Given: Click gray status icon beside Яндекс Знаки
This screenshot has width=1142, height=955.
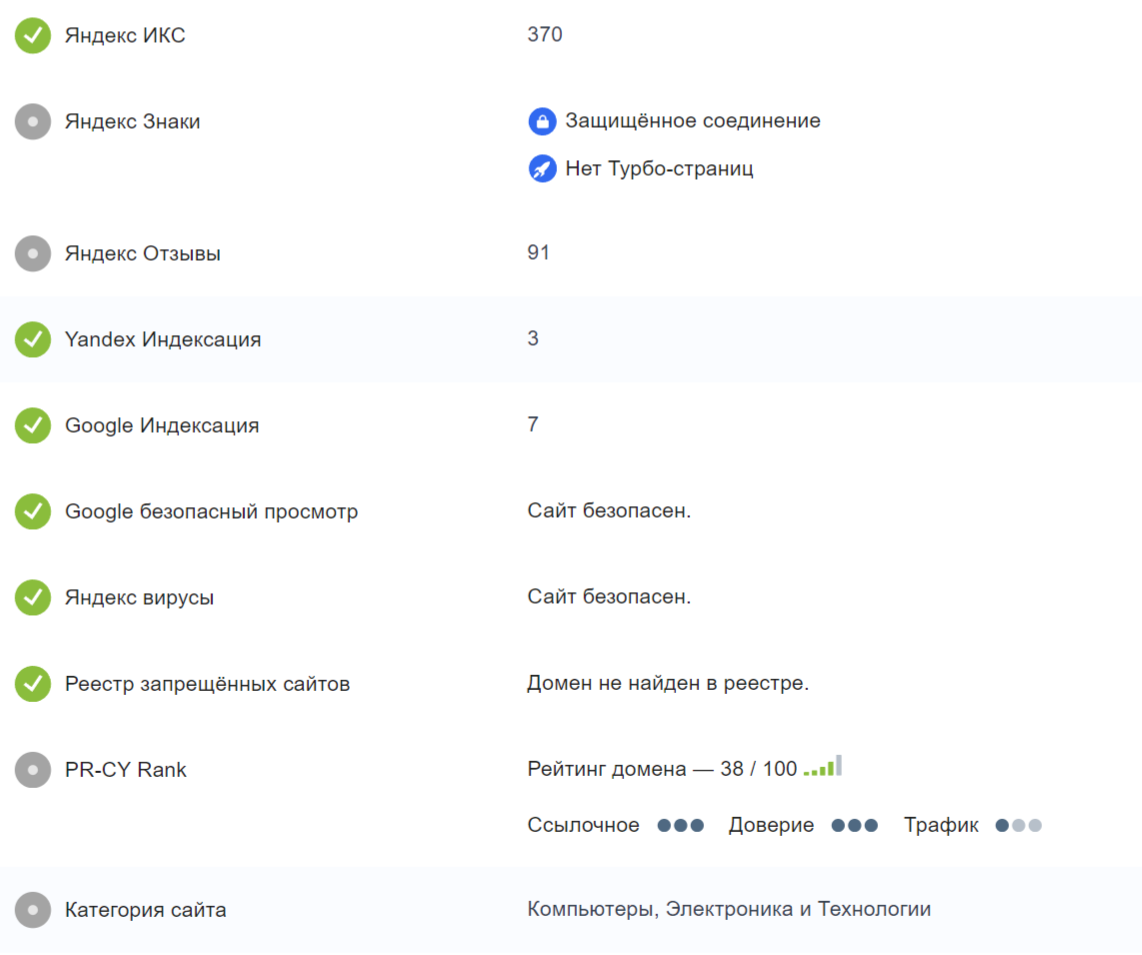Looking at the screenshot, I should click(x=33, y=122).
